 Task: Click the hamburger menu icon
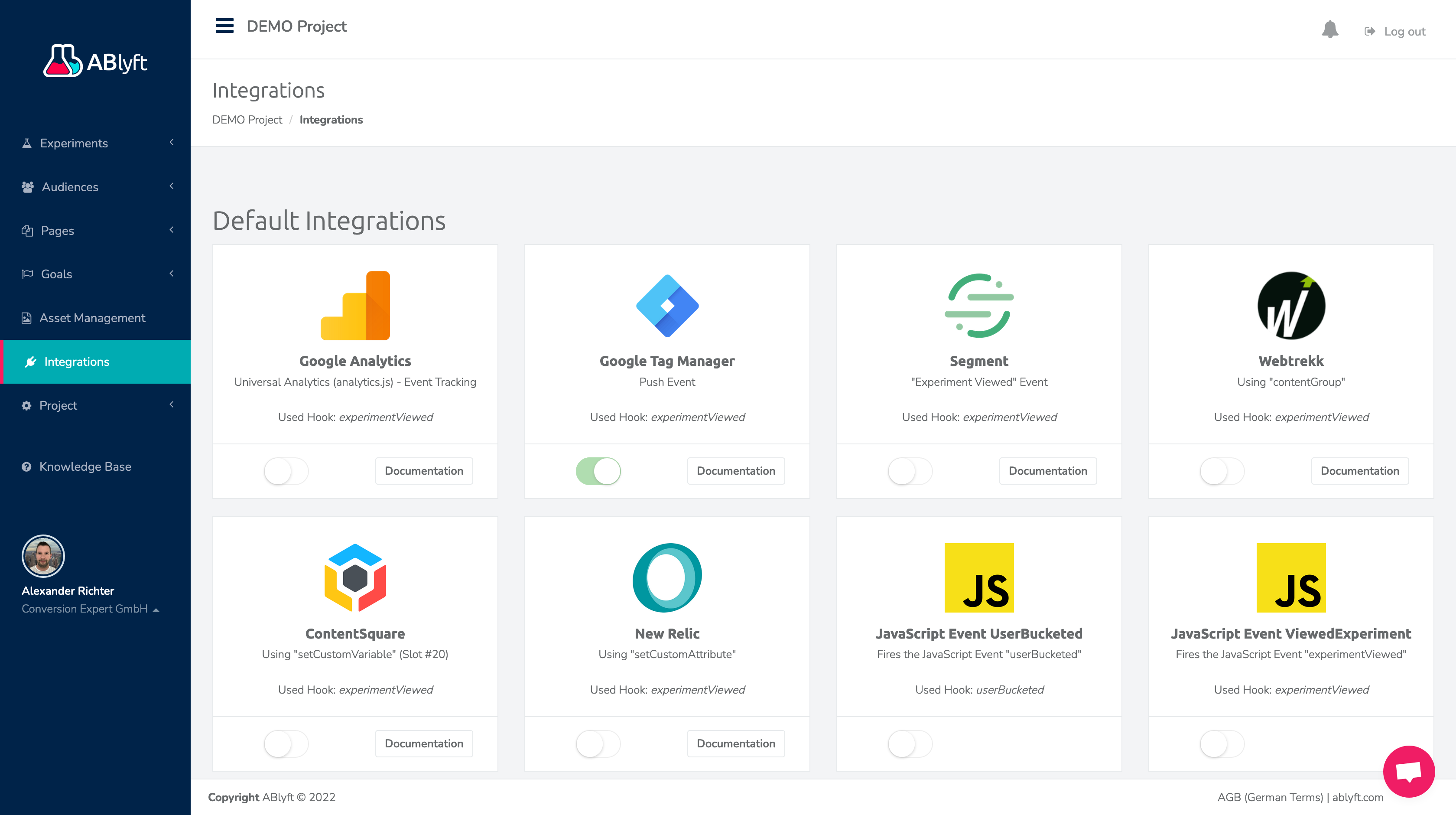(224, 26)
